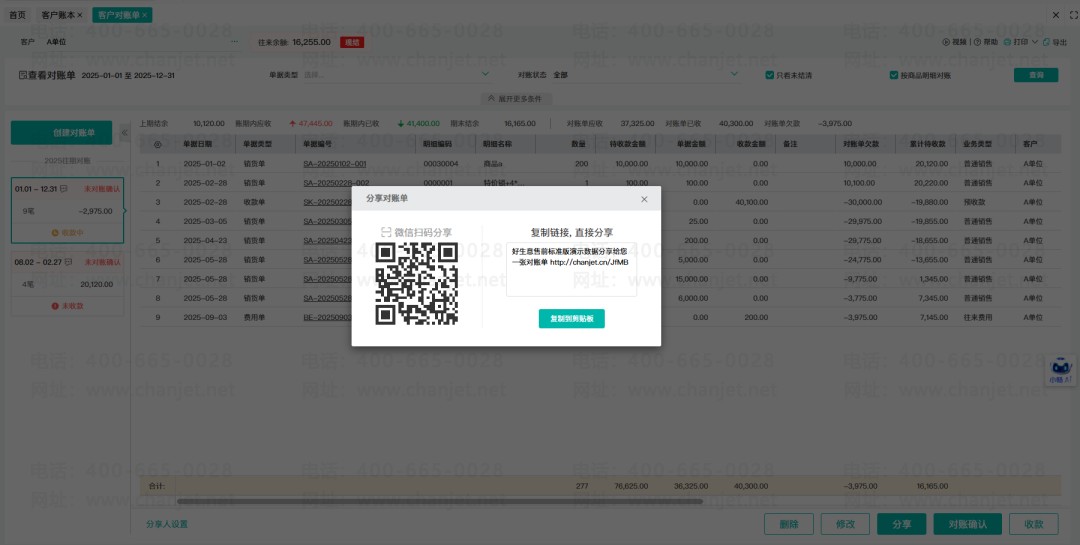
Task: Click the 删除 button
Action: pos(789,524)
